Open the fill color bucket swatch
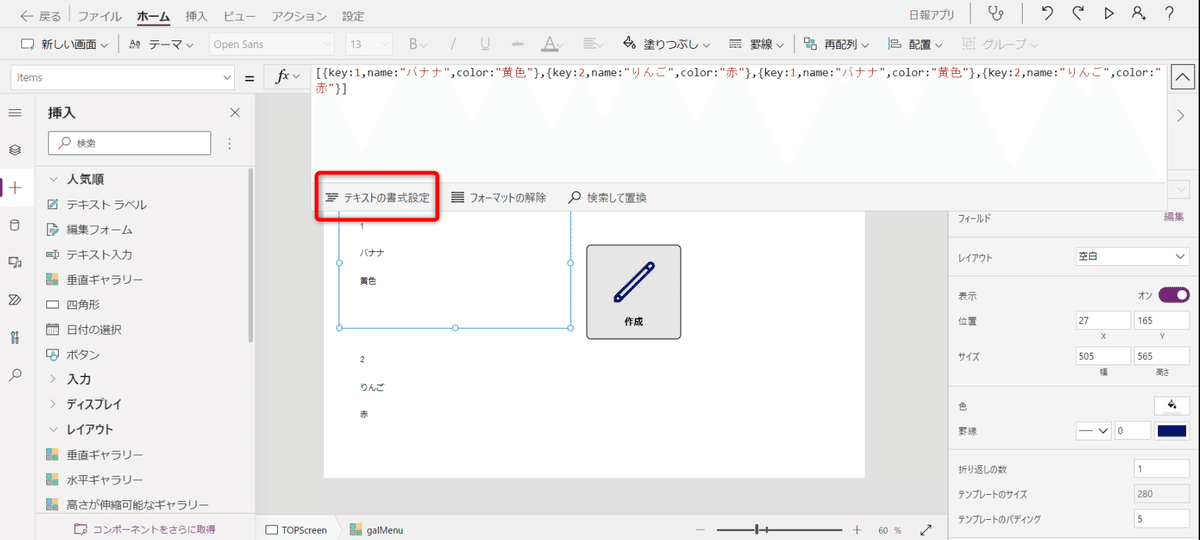The height and width of the screenshot is (540, 1200). [x=1170, y=405]
